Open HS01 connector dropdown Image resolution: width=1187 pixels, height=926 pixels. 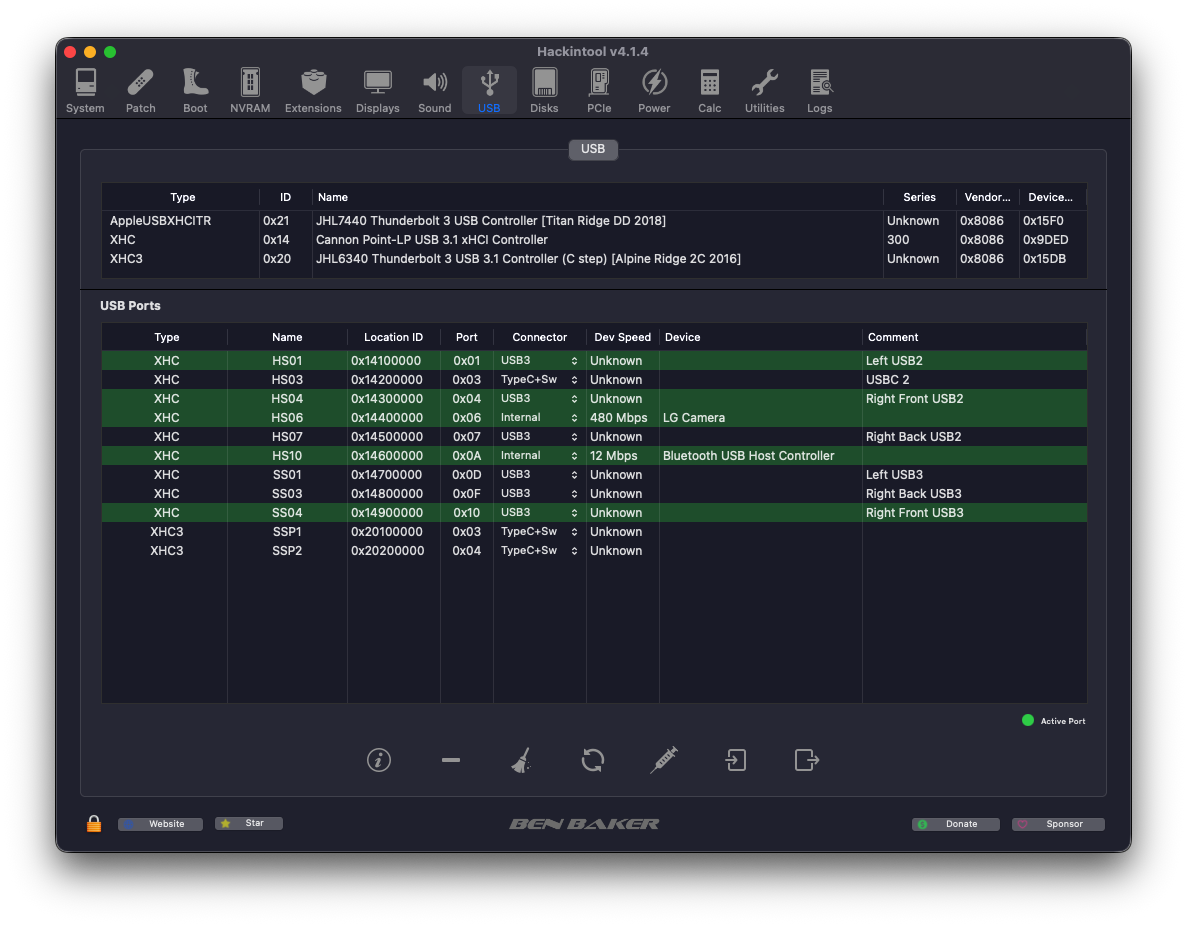pos(540,360)
